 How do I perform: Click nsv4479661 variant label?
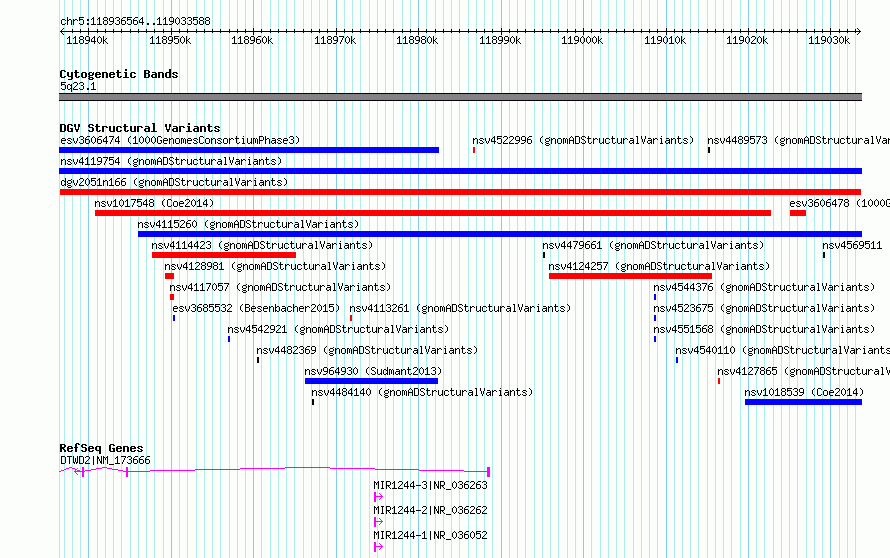click(x=653, y=245)
